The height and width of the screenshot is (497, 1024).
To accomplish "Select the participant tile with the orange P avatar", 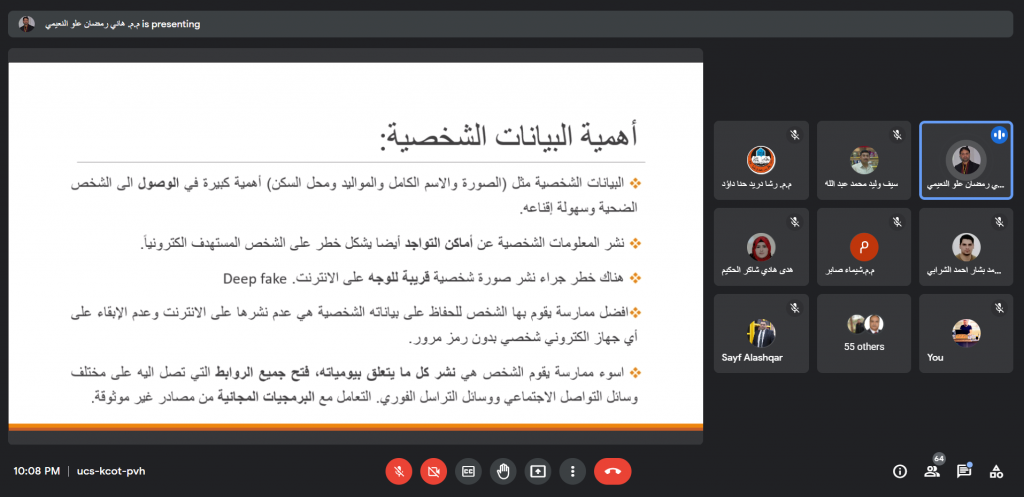I will pyautogui.click(x=864, y=247).
